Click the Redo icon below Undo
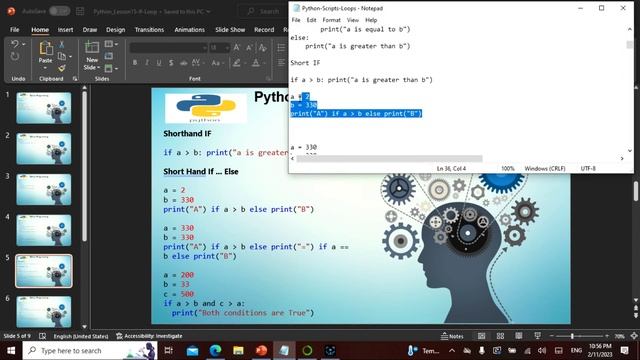The height and width of the screenshot is (360, 640). click(x=15, y=56)
